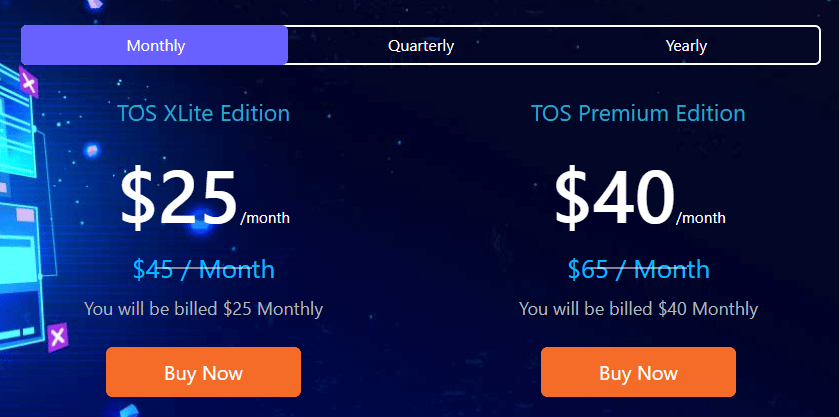Click the TOS XLite Edition heading
Viewport: 839px width, 417px height.
(x=203, y=113)
